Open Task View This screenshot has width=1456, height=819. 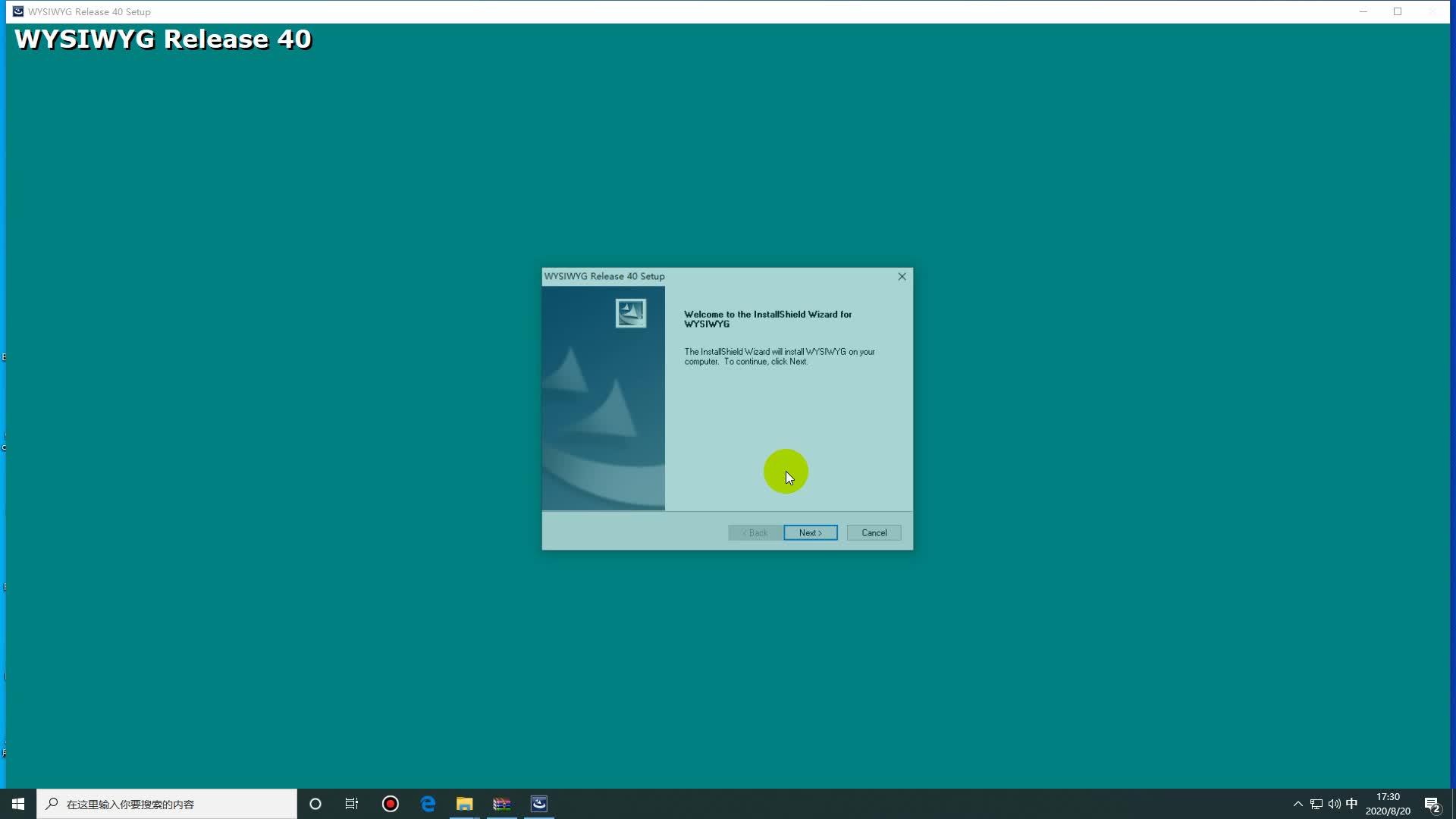(352, 804)
